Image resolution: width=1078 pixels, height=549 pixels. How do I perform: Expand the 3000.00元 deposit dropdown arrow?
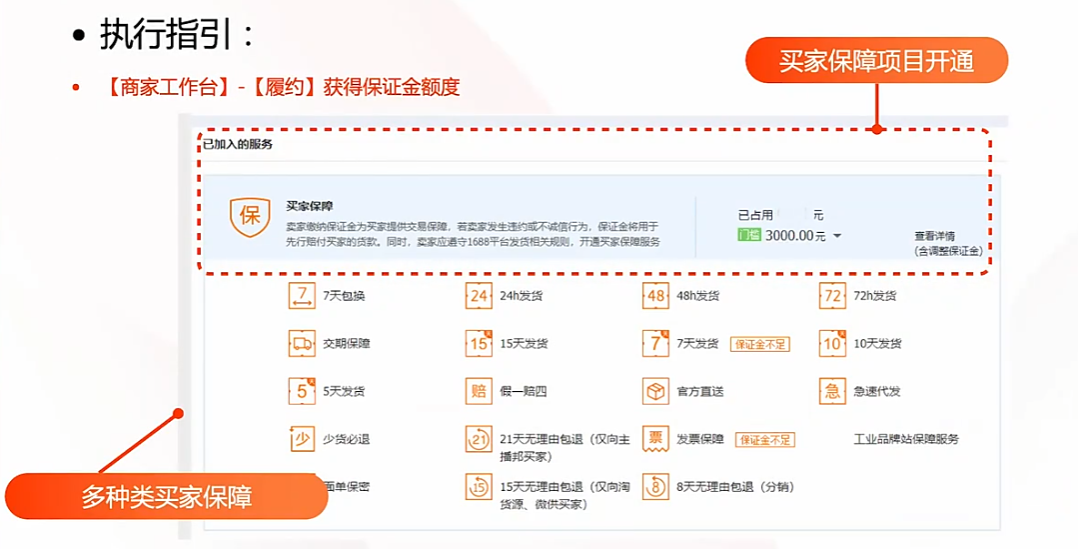[837, 237]
